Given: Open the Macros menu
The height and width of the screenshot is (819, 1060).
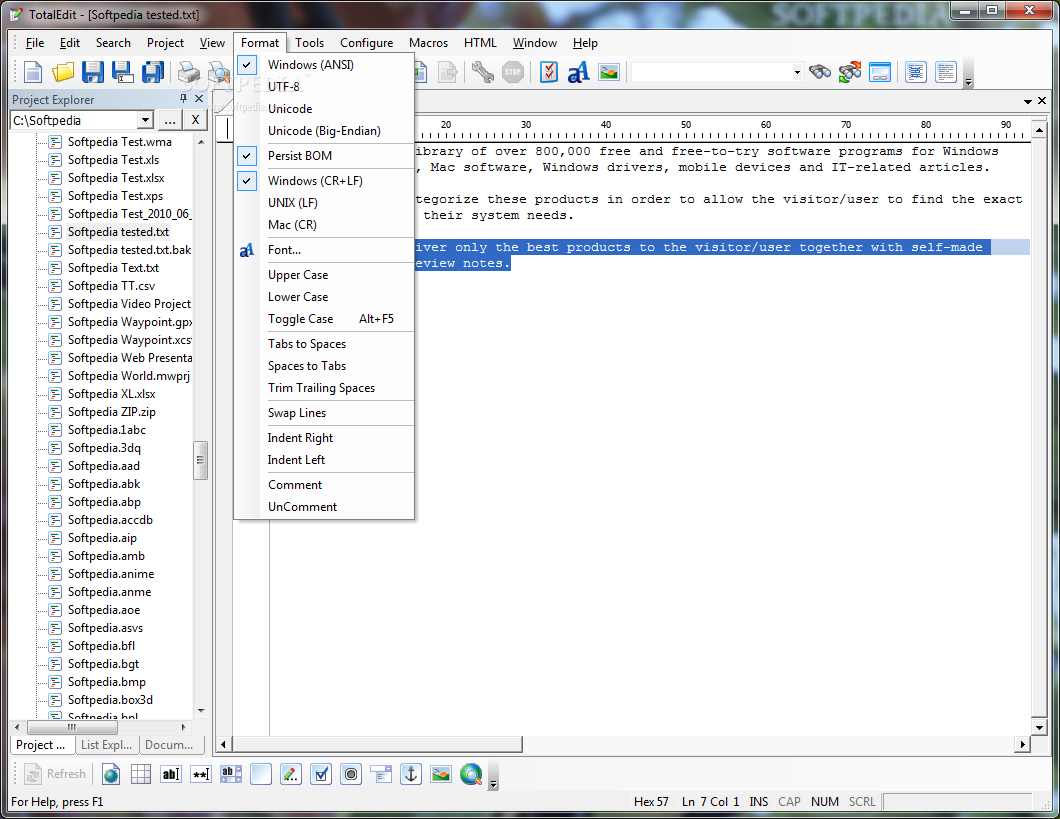Looking at the screenshot, I should [428, 43].
